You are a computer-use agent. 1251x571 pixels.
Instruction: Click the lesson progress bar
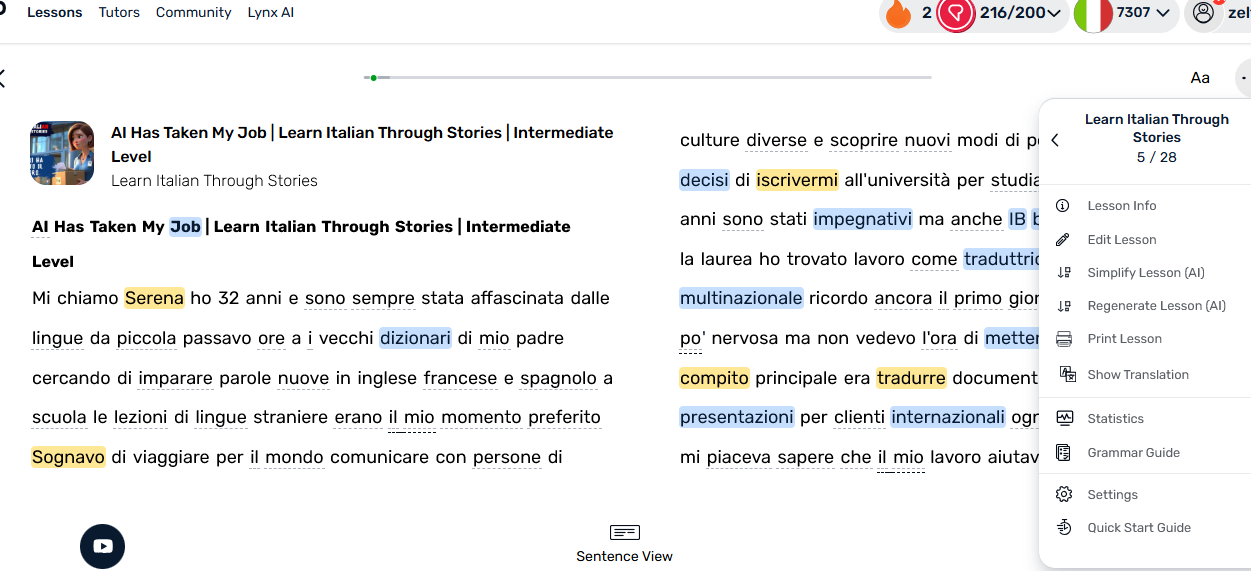pyautogui.click(x=647, y=77)
